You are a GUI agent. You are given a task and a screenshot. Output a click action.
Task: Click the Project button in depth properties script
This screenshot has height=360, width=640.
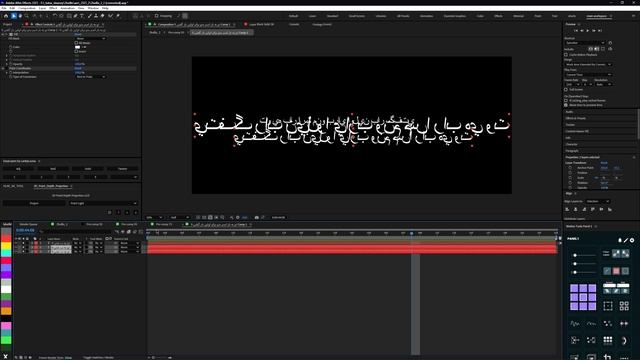(x=34, y=203)
